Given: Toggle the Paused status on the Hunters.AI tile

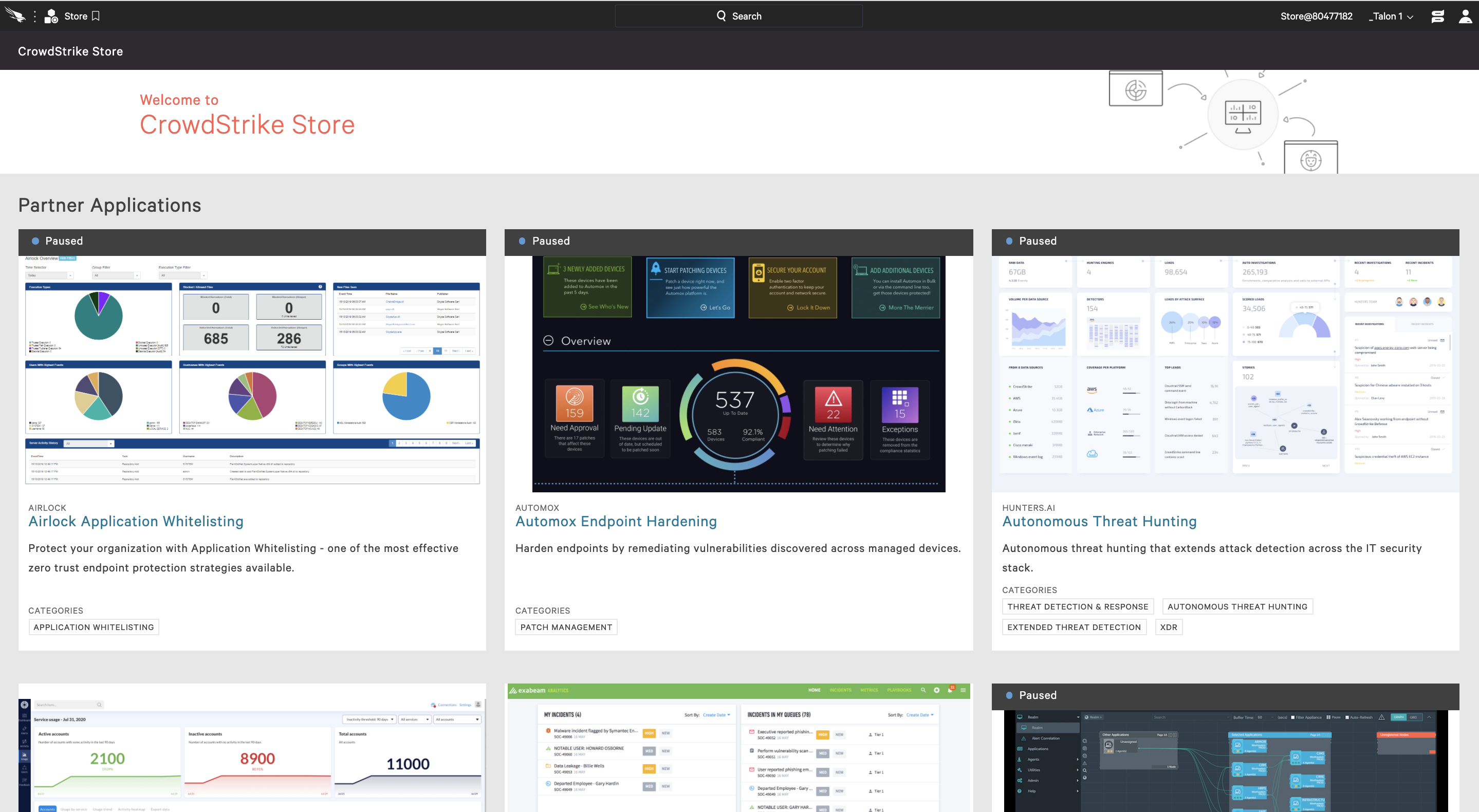Looking at the screenshot, I should (1009, 241).
